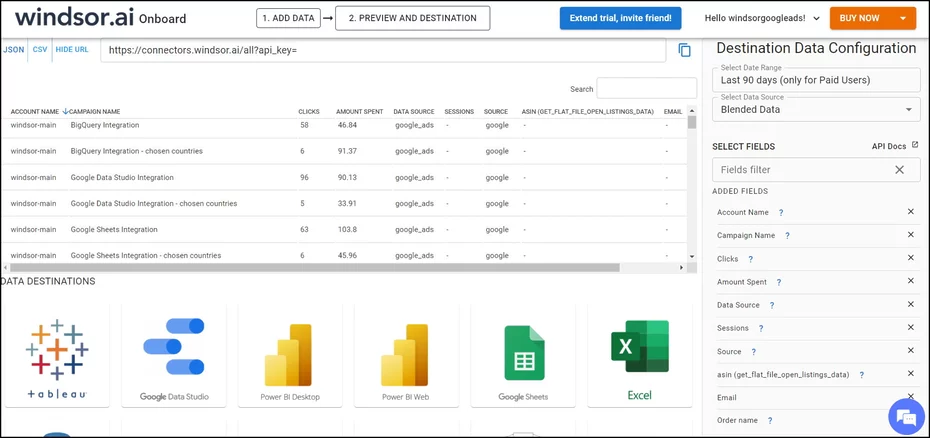Select Power BI Desktop destination
Image resolution: width=930 pixels, height=438 pixels.
click(290, 356)
